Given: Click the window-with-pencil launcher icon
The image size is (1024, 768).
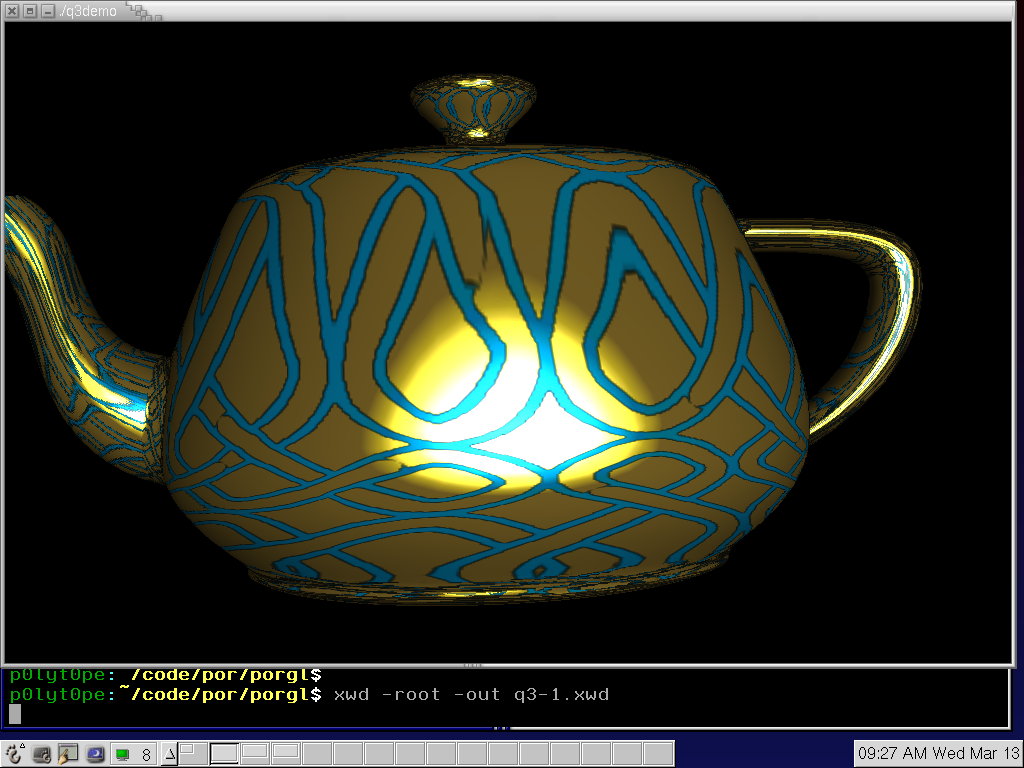Looking at the screenshot, I should click(68, 754).
